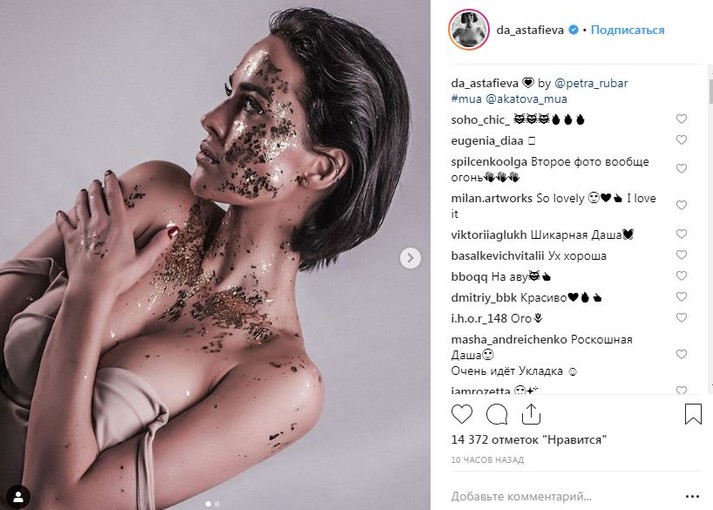
Task: Save the post with the bookmark icon
Action: coord(693,414)
